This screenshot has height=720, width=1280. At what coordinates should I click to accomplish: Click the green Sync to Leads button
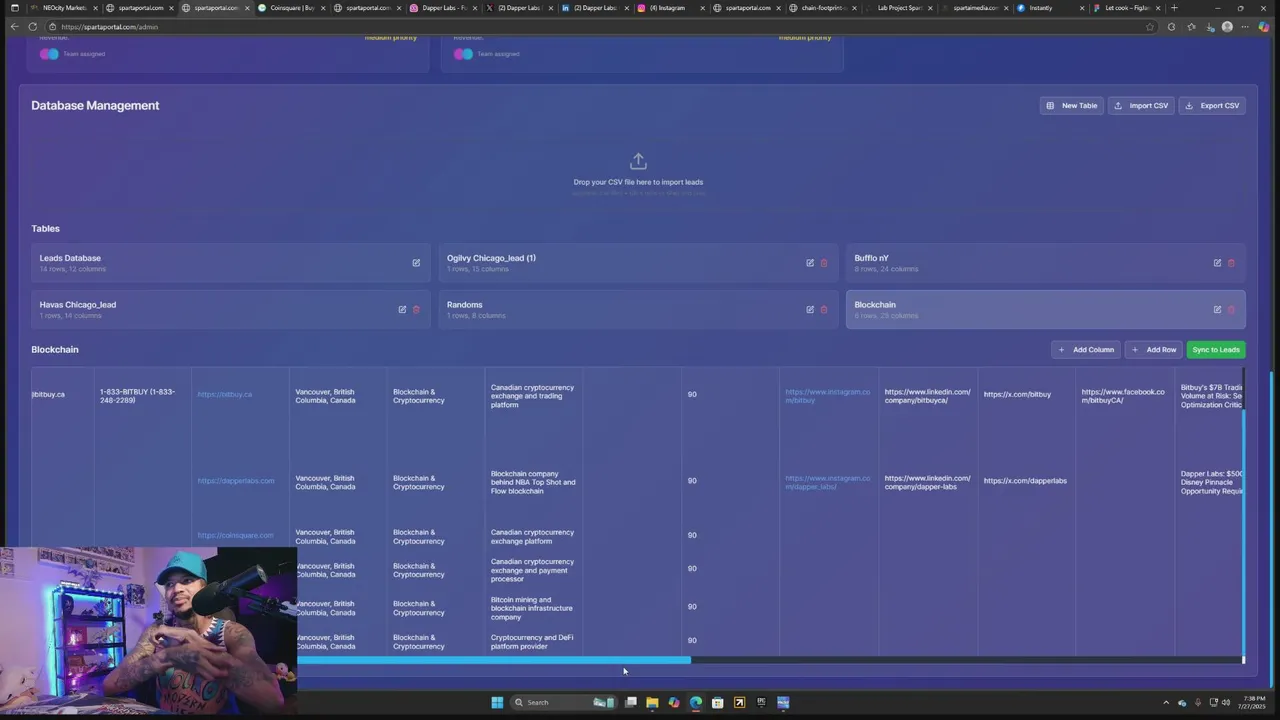coord(1216,350)
